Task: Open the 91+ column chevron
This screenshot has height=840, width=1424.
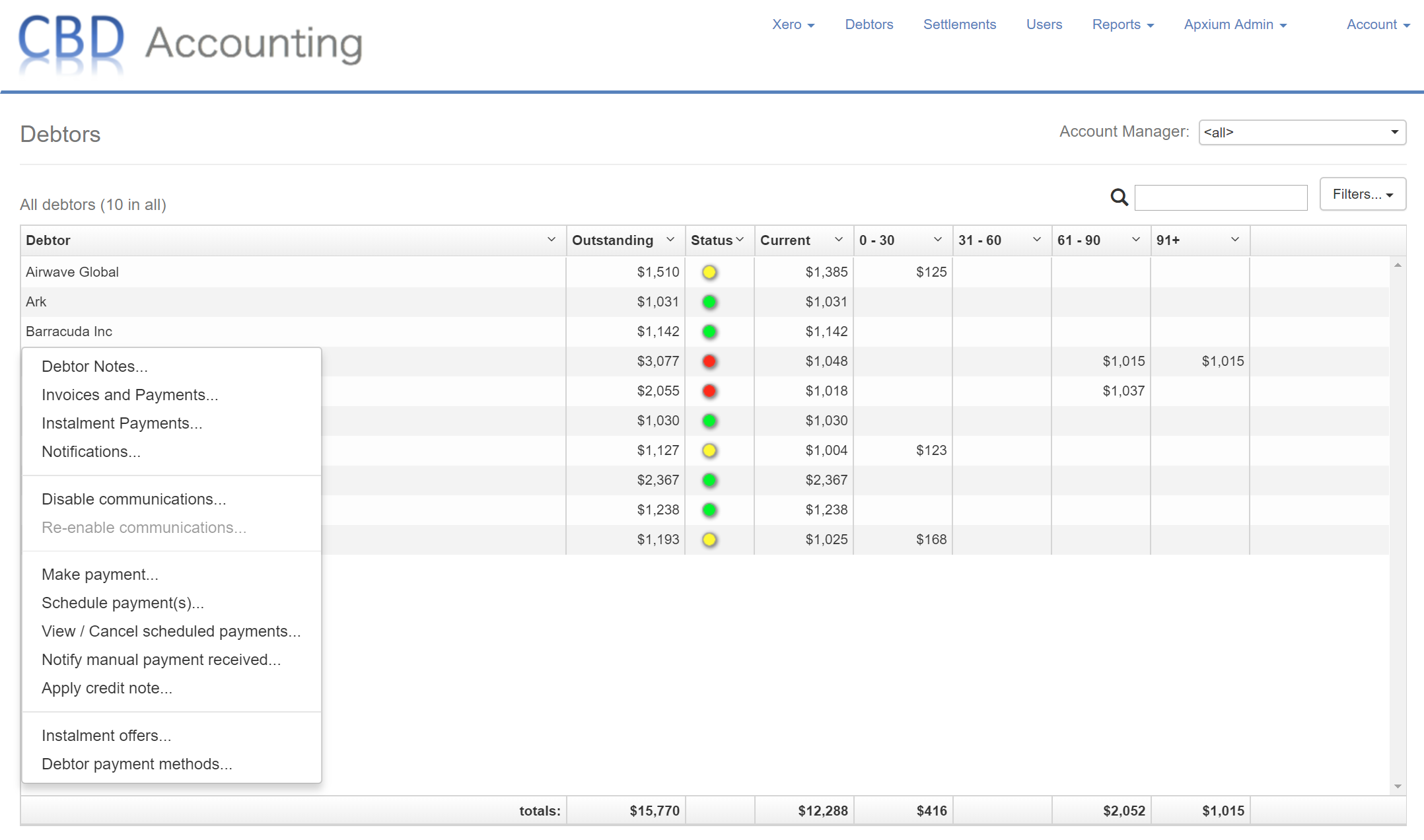Action: click(x=1235, y=240)
